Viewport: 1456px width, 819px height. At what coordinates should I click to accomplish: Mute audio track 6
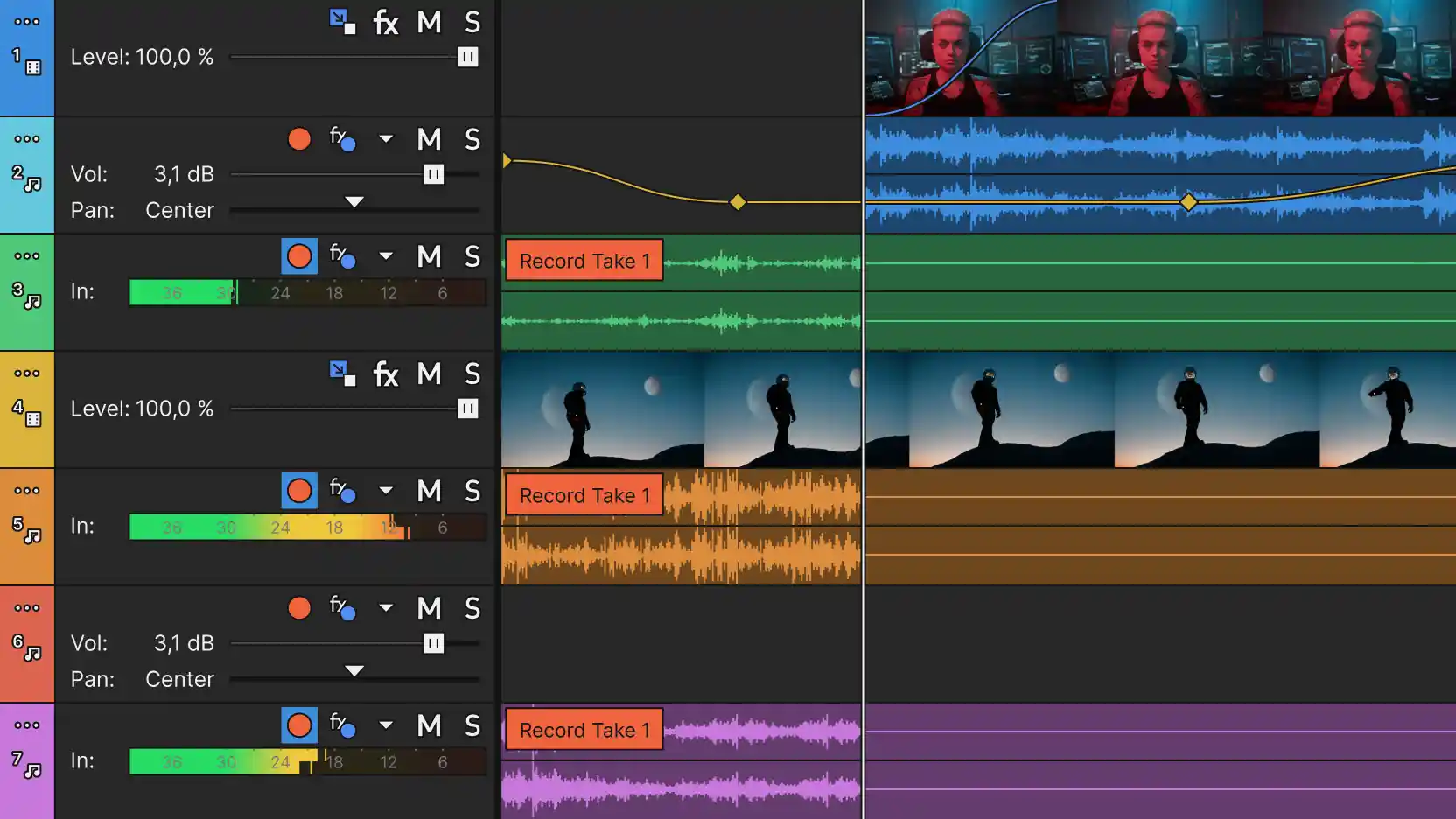(x=429, y=608)
